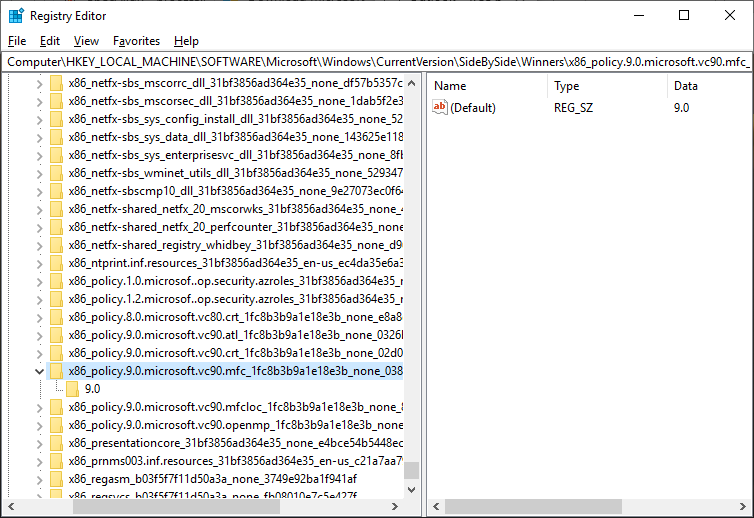Screen dimensions: 754x518
Task: Collapse the x86_policy.9.0.microsoft.vc90.mfc key
Action: pyautogui.click(x=39, y=371)
